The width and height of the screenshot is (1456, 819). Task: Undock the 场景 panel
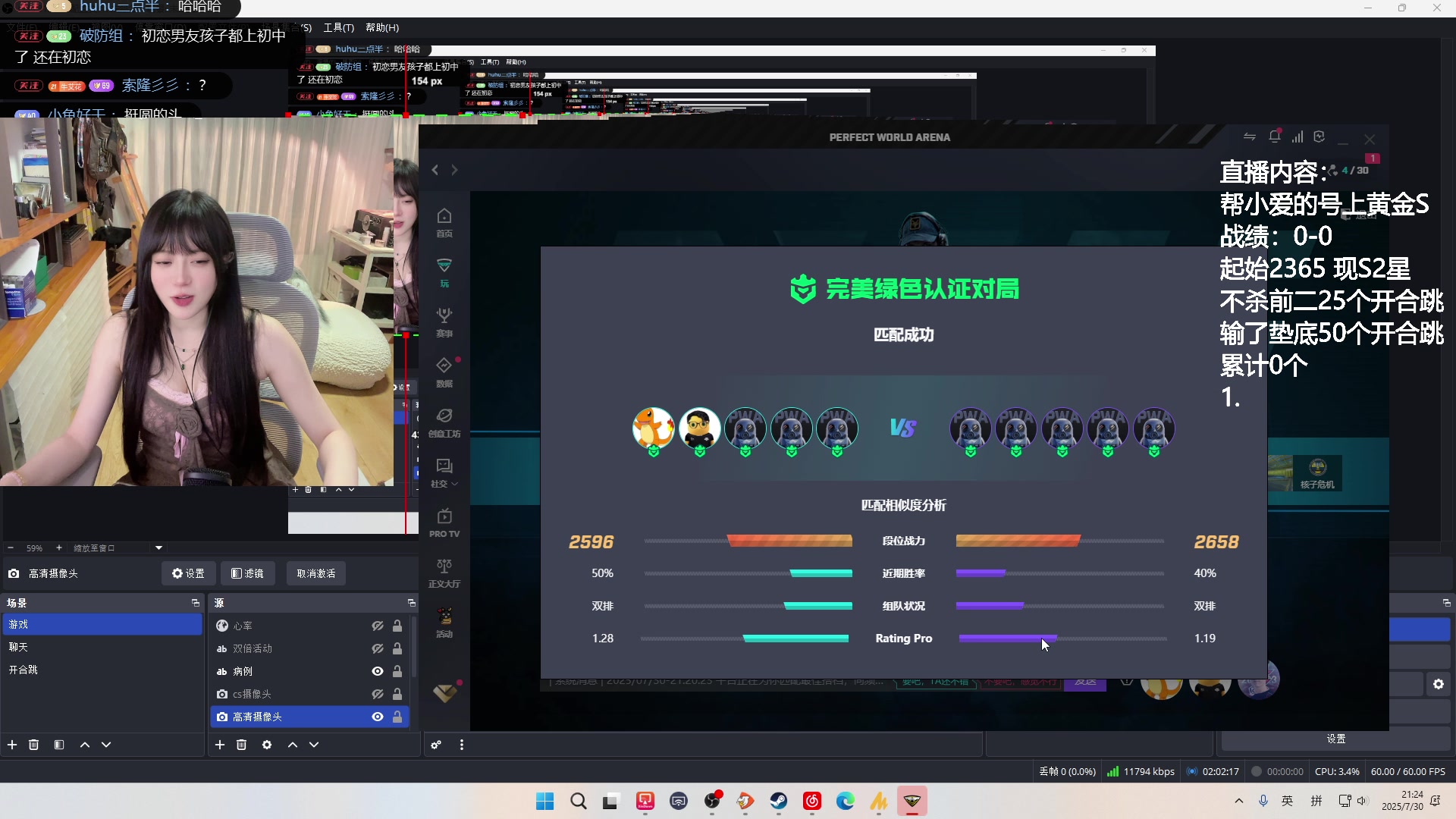point(196,603)
